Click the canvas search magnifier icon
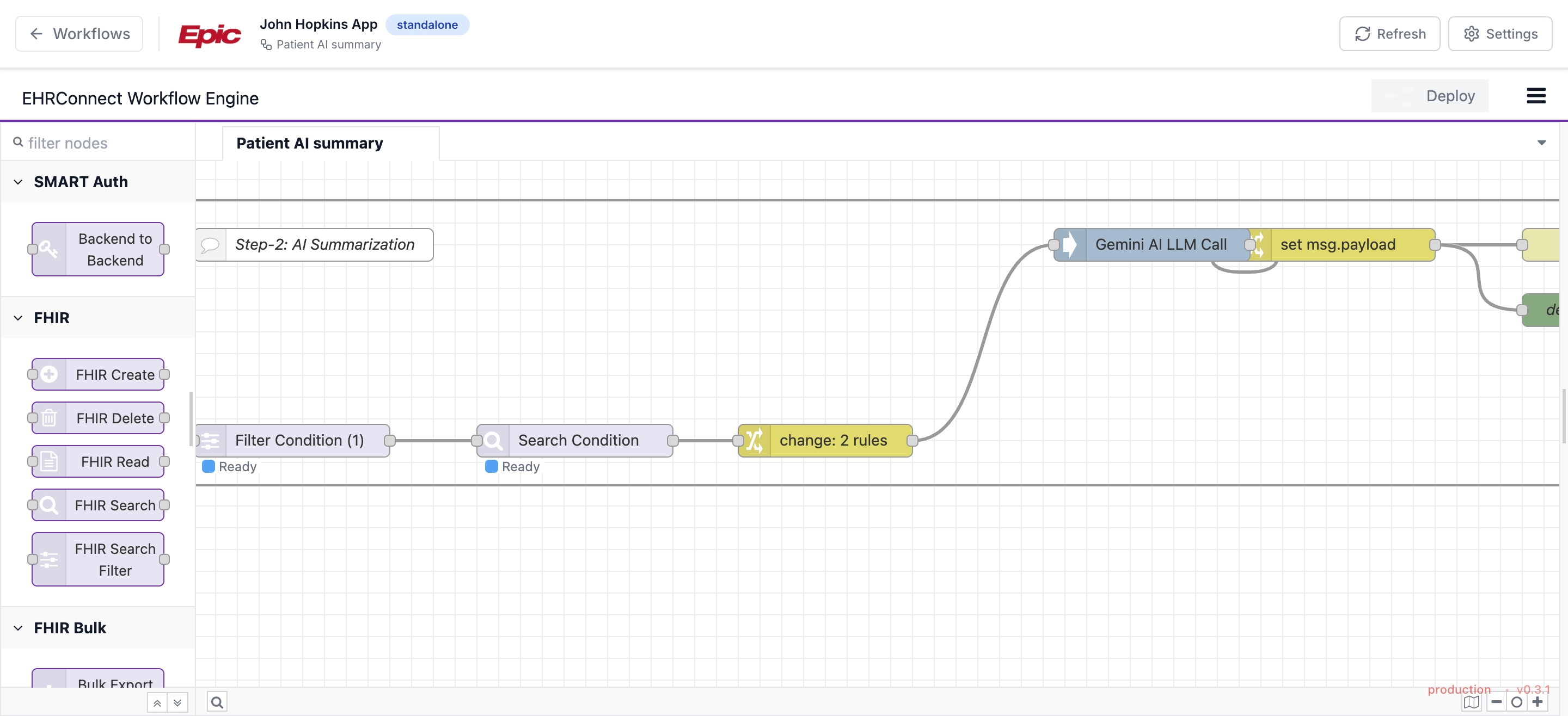The width and height of the screenshot is (1568, 716). pos(217,702)
